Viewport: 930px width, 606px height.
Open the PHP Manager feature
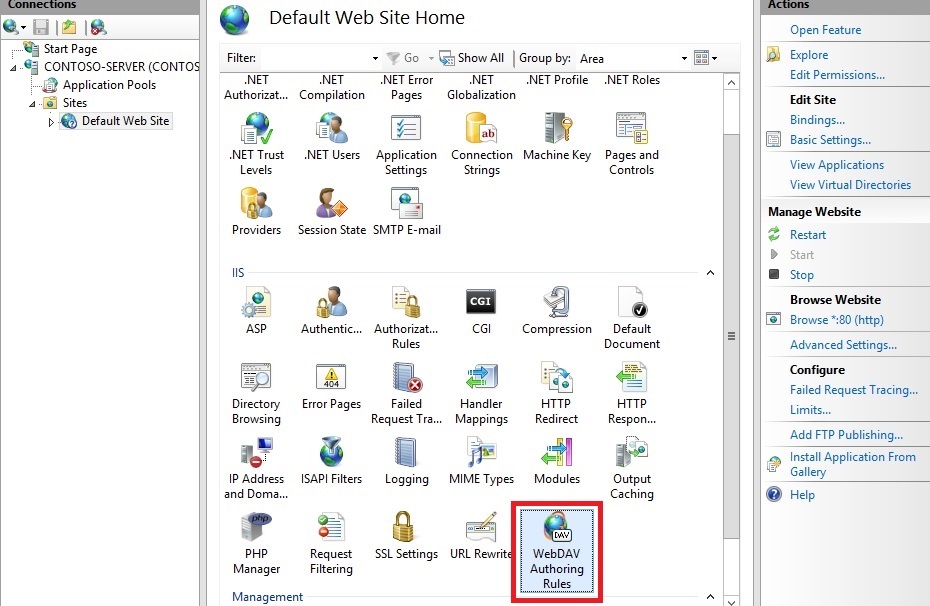pyautogui.click(x=256, y=542)
